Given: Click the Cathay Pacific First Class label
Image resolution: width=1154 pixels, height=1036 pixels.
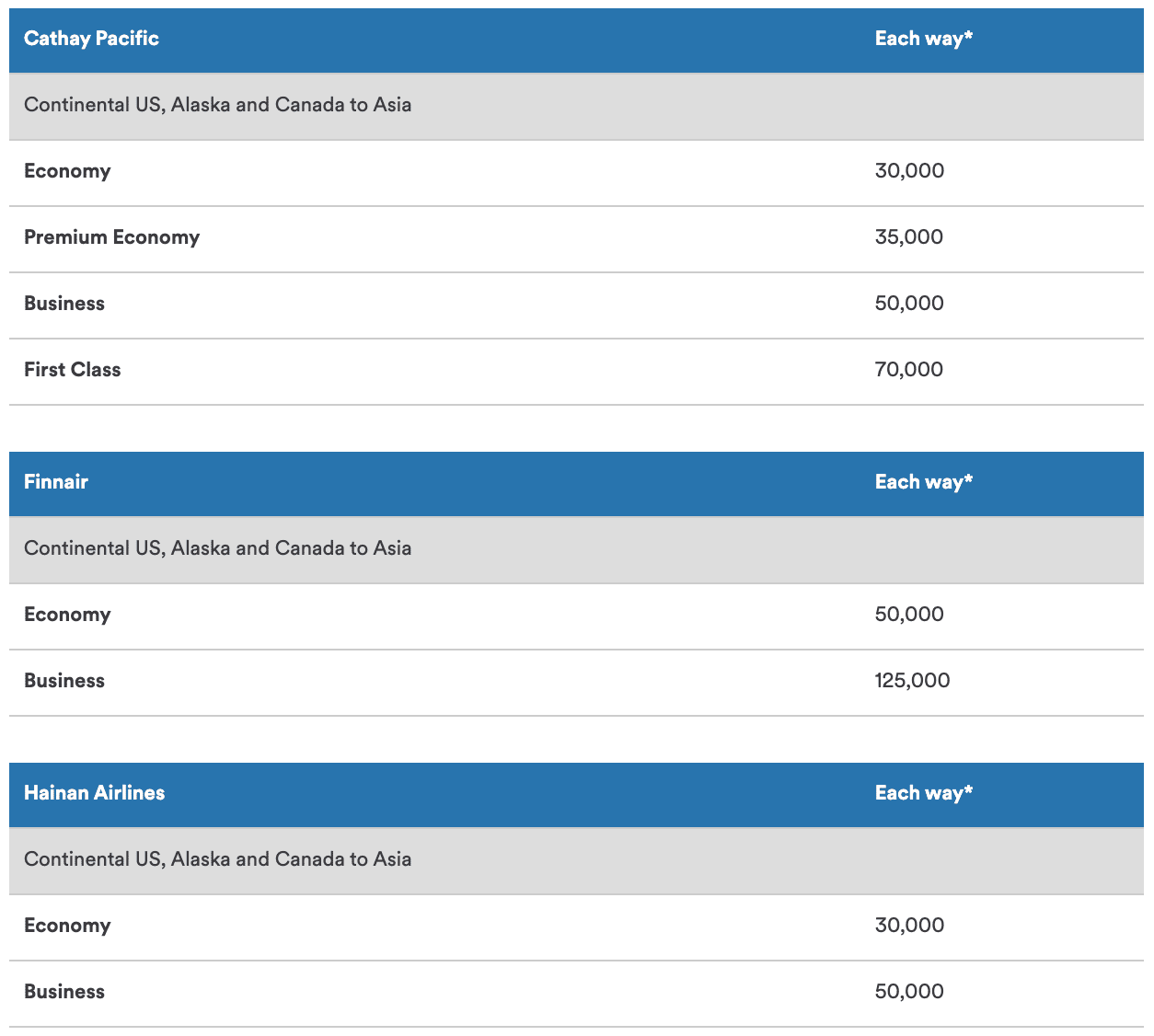Looking at the screenshot, I should click(72, 370).
